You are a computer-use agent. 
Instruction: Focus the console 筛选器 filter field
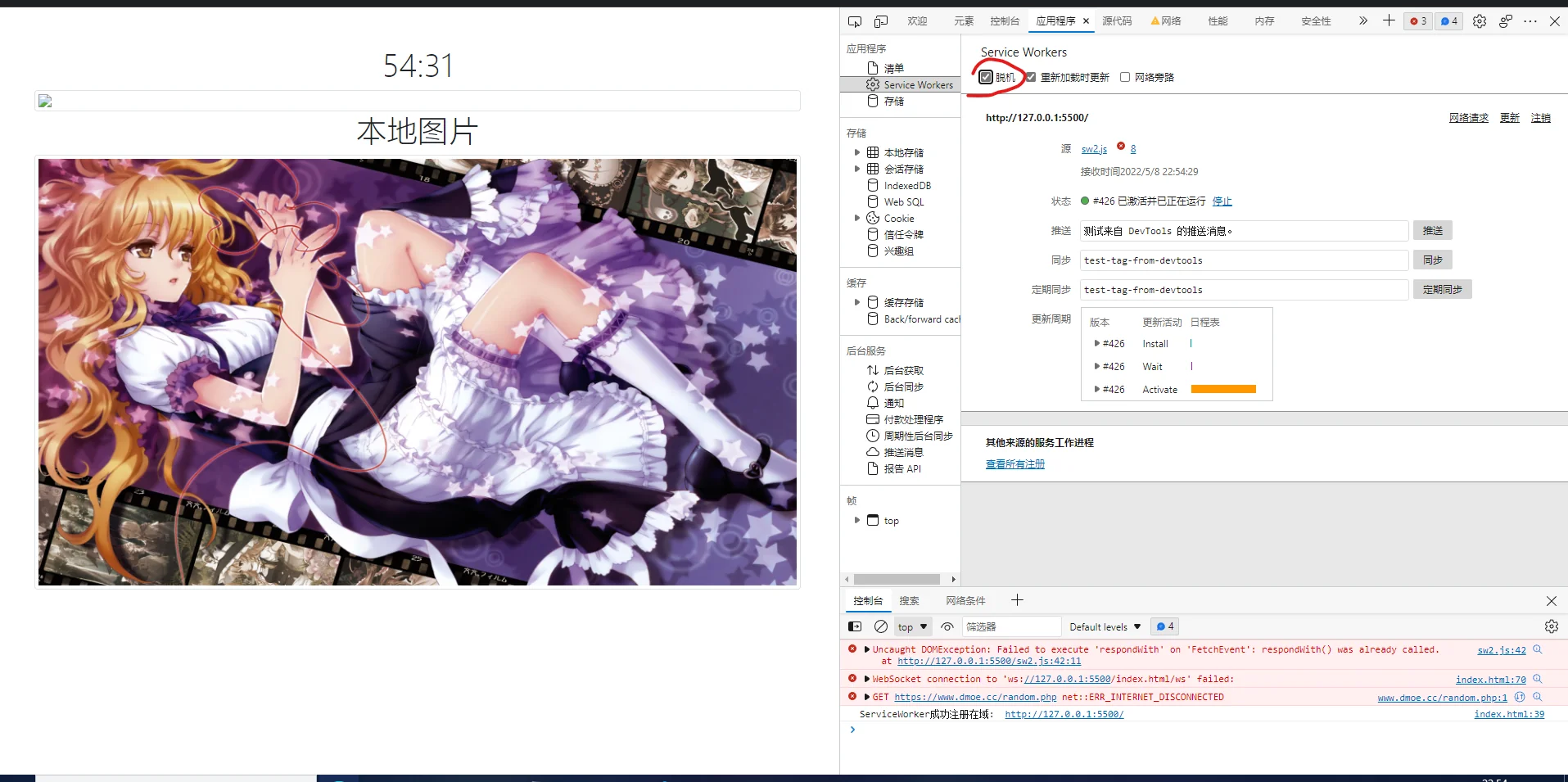[x=1011, y=626]
